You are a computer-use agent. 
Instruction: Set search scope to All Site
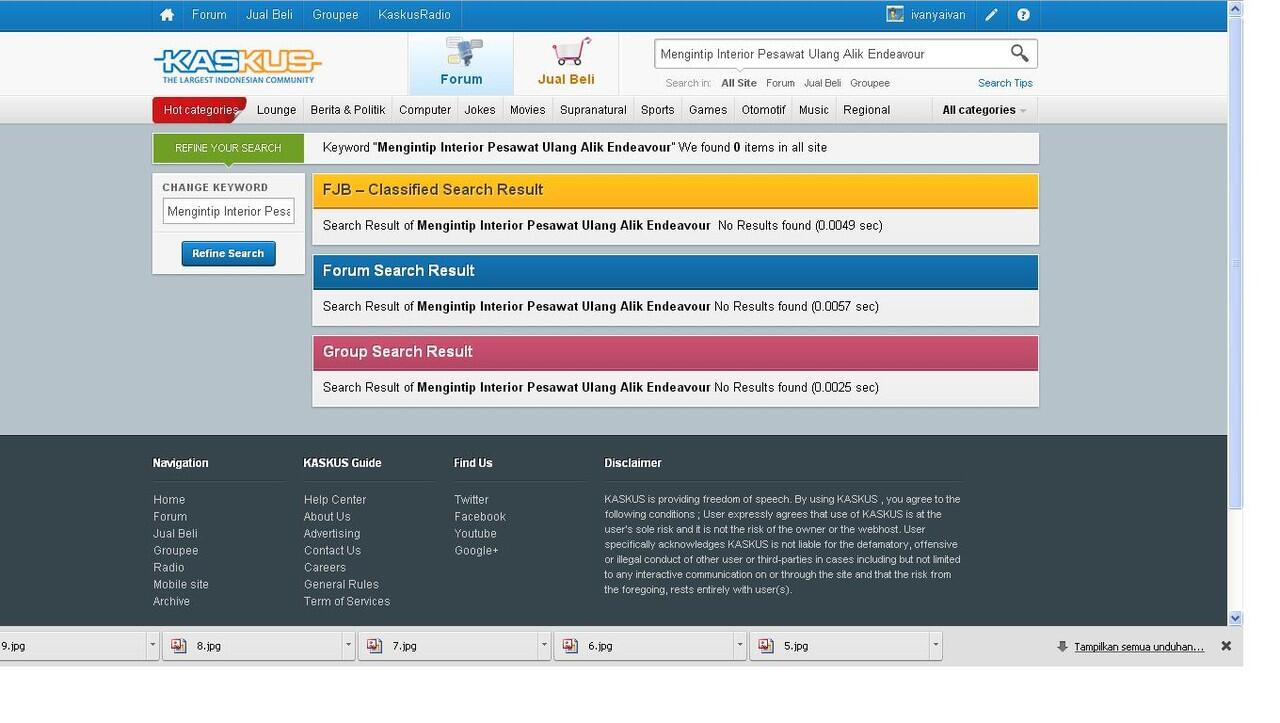739,83
